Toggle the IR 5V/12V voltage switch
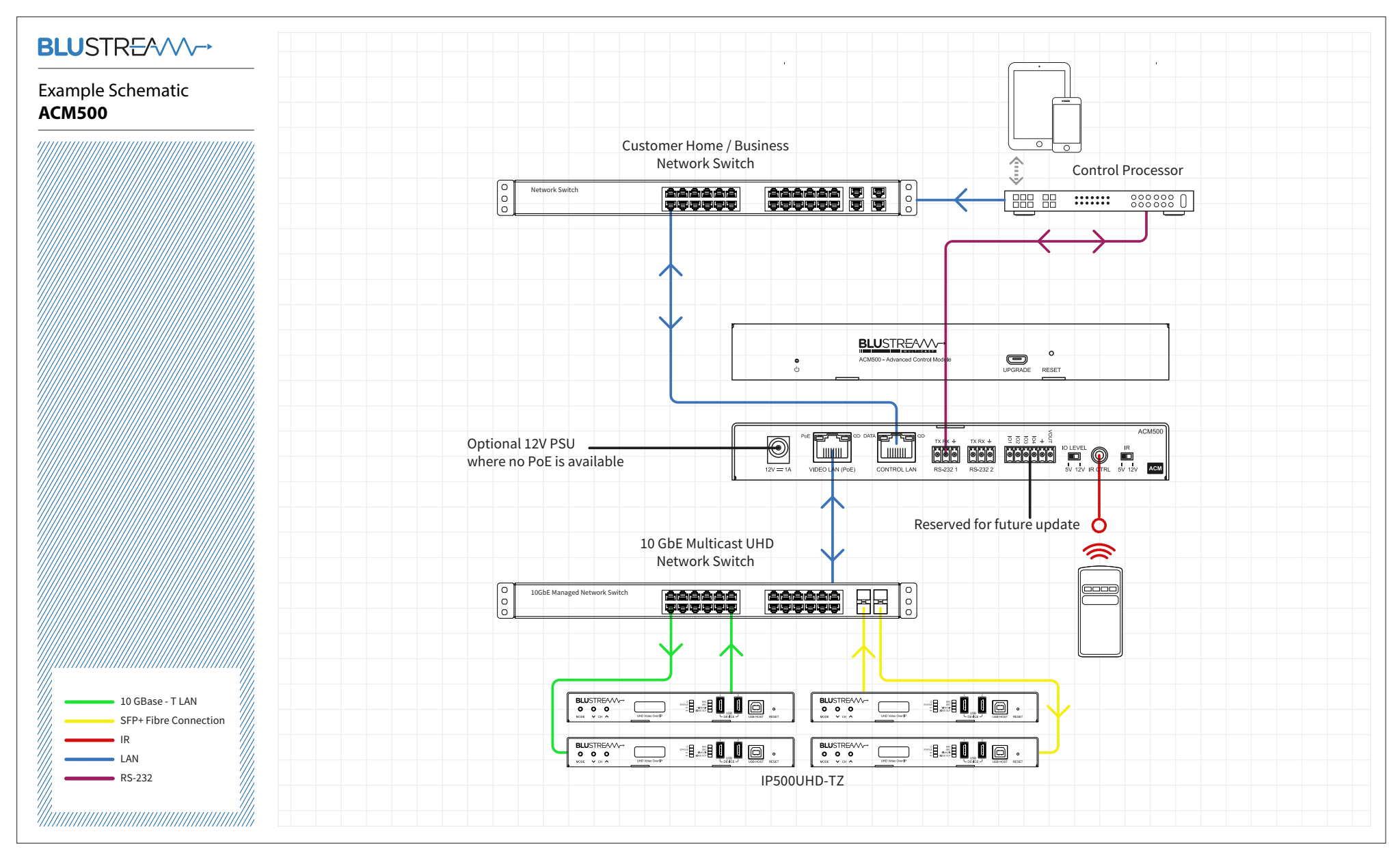 (1127, 456)
